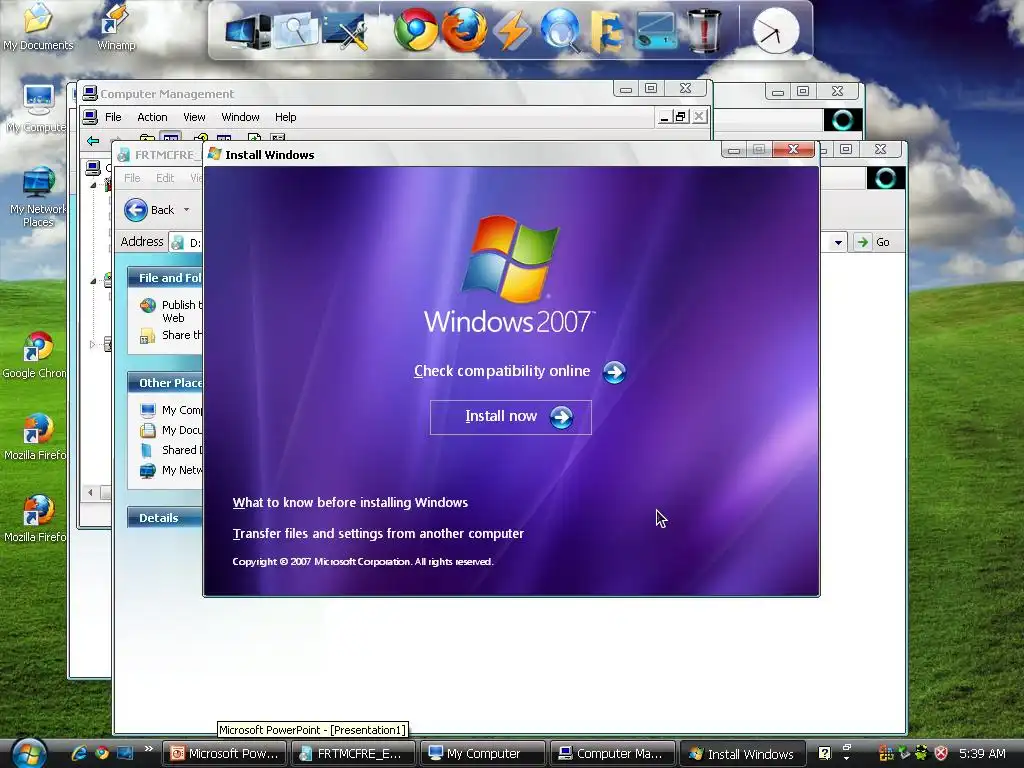Open the trash bin icon in the dock

tap(704, 31)
